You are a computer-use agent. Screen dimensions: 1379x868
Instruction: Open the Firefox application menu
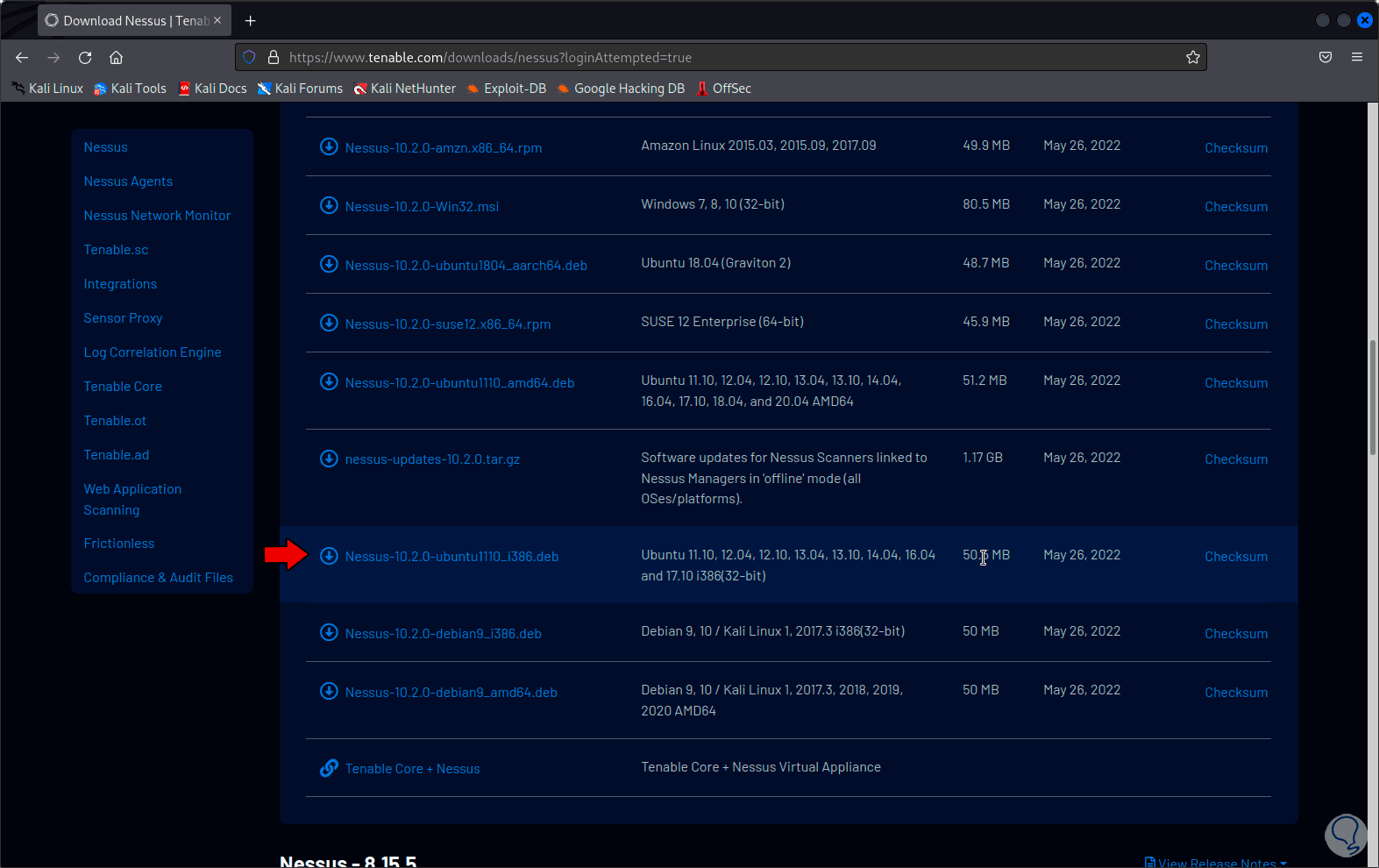(x=1357, y=57)
